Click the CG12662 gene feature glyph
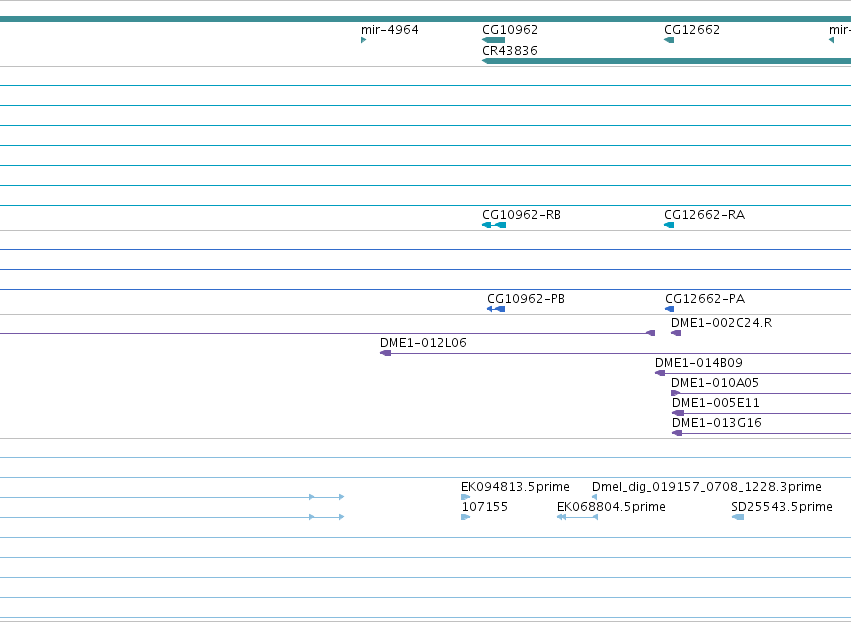Viewport: 851px width, 622px height. (669, 40)
